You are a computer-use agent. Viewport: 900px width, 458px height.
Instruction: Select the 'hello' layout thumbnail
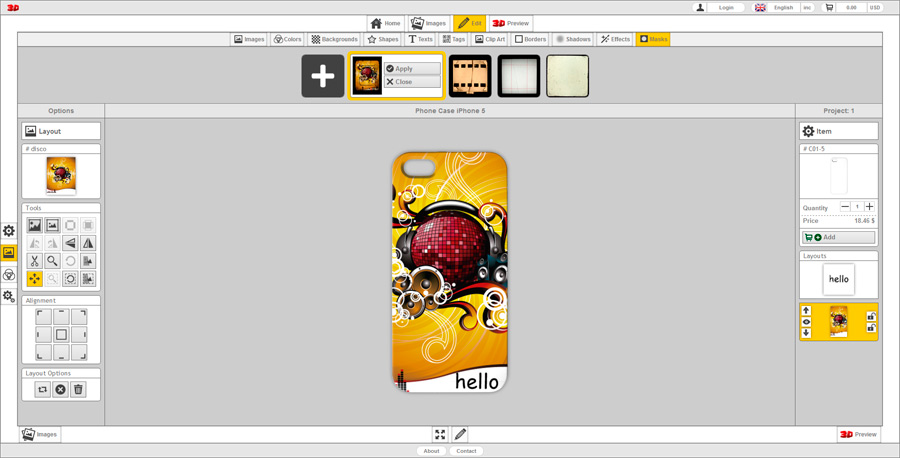(839, 279)
